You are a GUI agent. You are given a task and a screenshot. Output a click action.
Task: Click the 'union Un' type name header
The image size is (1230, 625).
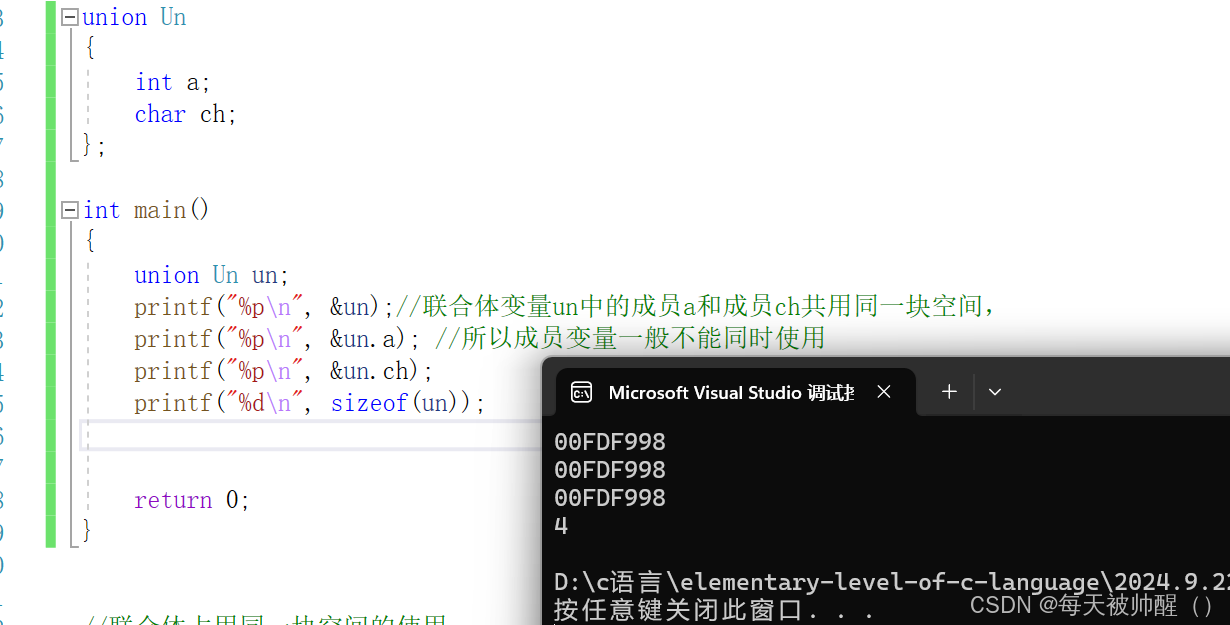point(134,17)
